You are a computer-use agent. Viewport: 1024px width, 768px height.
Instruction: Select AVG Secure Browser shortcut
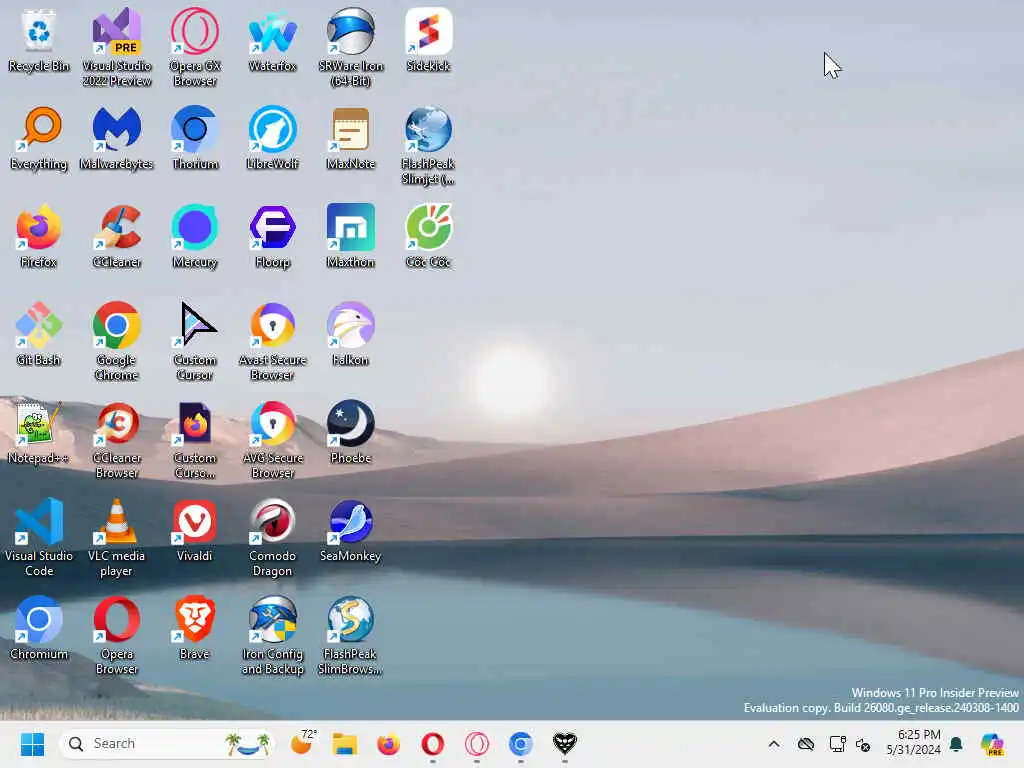point(272,439)
